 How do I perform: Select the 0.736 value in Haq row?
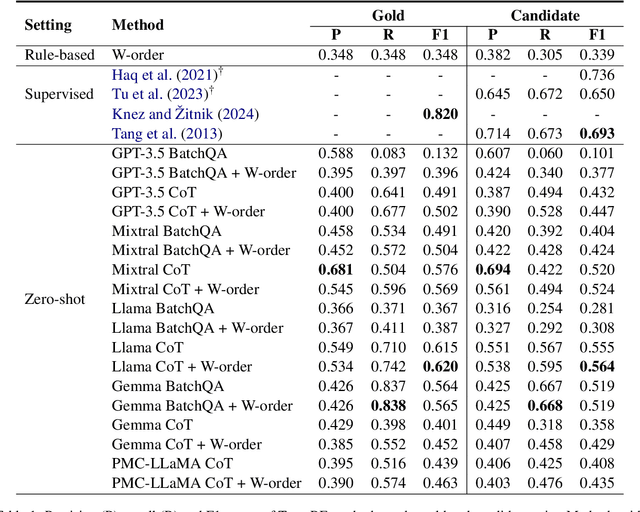(597, 75)
